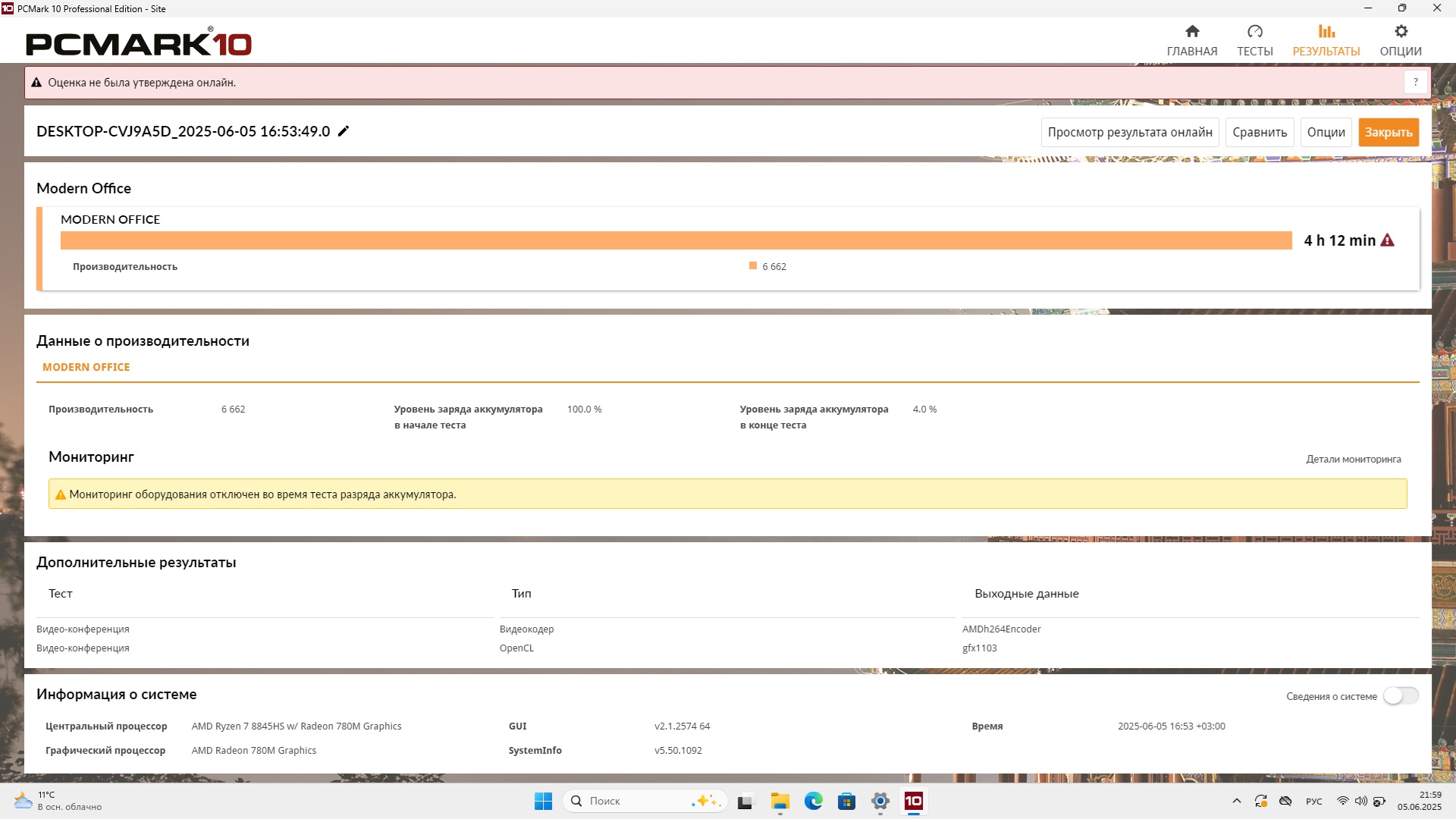Switch to the Результаты tab
The height and width of the screenshot is (819, 1456).
pos(1326,40)
